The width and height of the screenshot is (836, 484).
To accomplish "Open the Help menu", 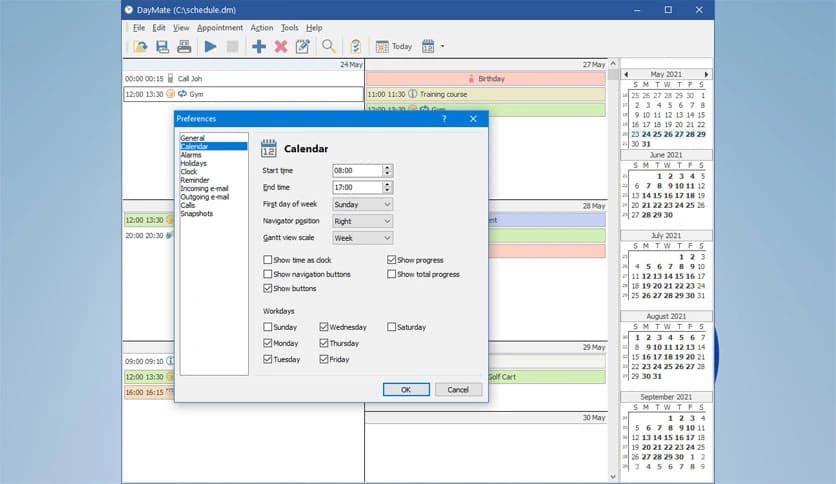I will 314,28.
